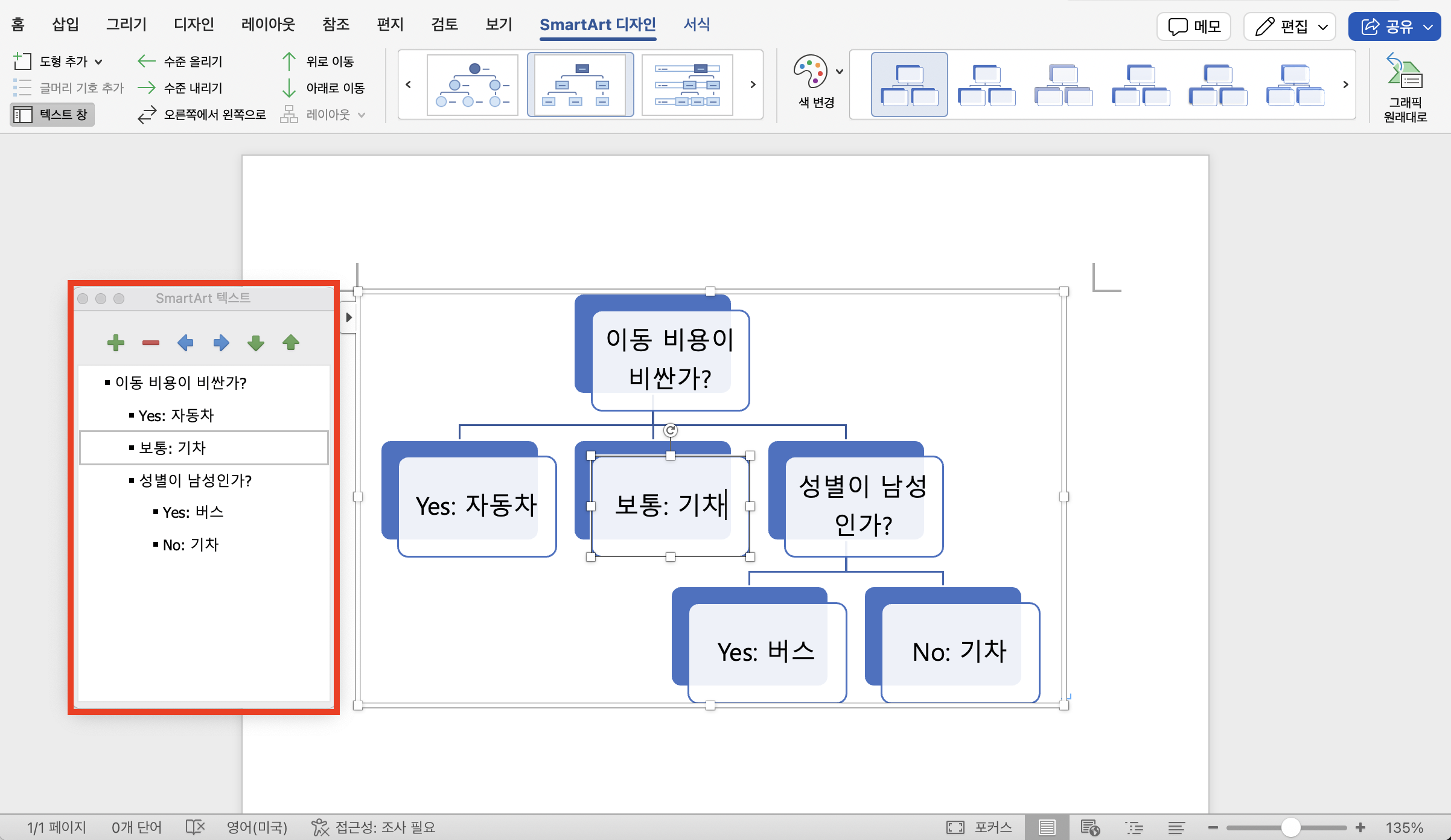This screenshot has height=840, width=1451.
Task: Open the 그리기 ribbon tab
Action: (x=126, y=25)
